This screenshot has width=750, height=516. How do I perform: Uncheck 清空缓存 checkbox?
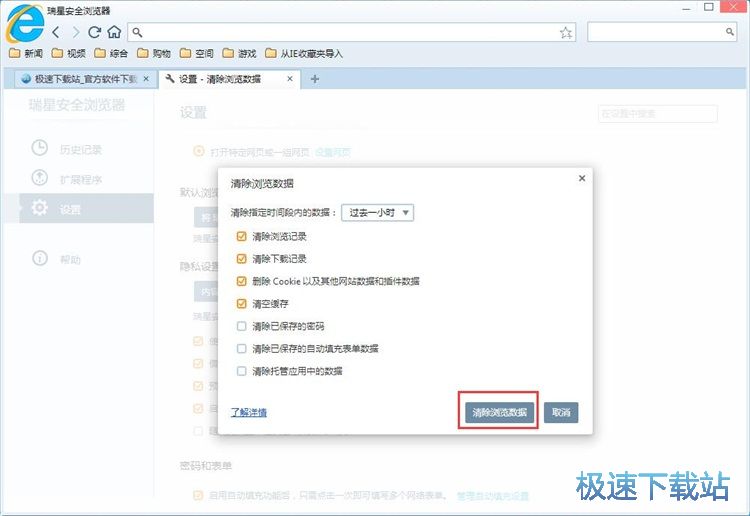coord(241,304)
